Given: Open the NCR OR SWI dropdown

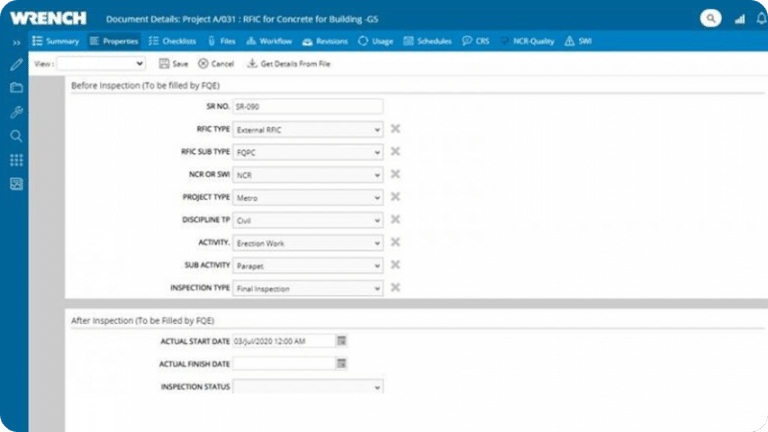Looking at the screenshot, I should point(308,175).
